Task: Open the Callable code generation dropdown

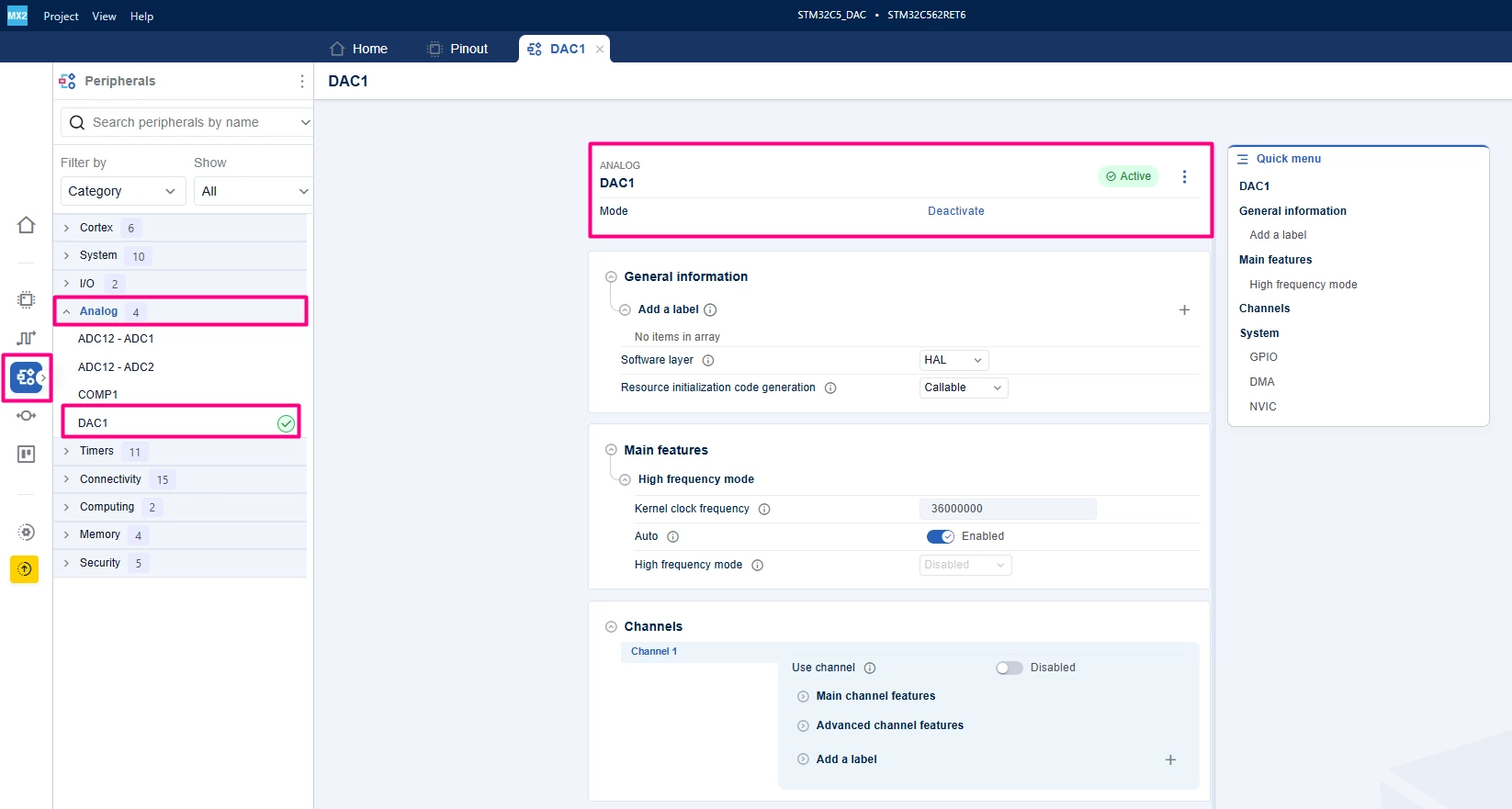Action: 964,388
